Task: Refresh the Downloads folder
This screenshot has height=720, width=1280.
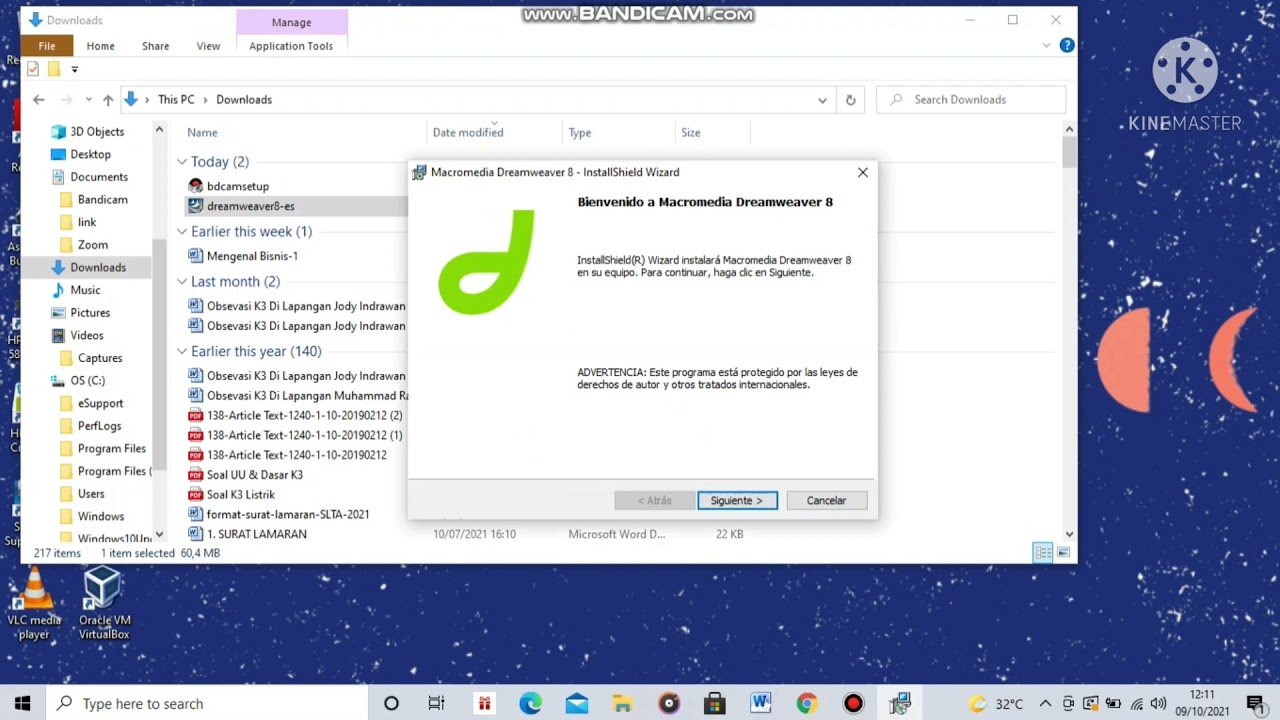Action: [850, 100]
